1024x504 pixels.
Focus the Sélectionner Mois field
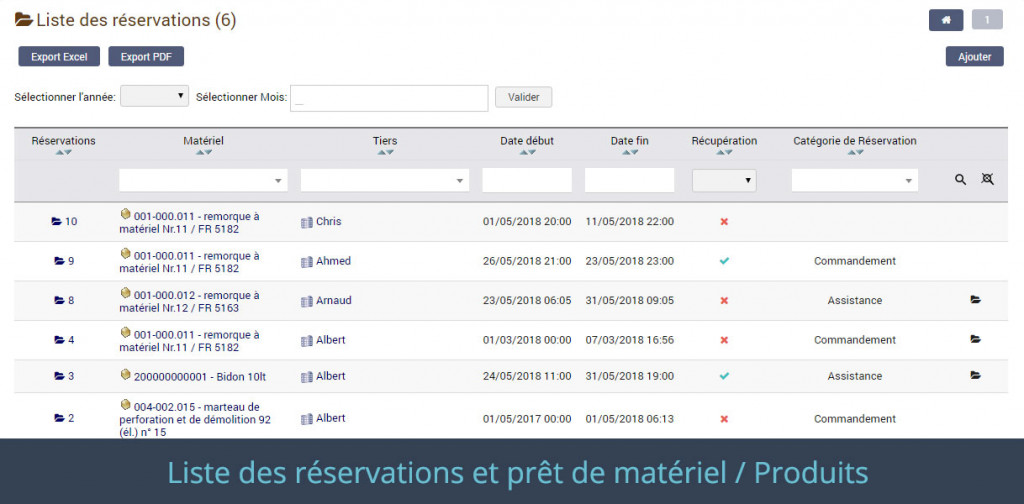[389, 98]
